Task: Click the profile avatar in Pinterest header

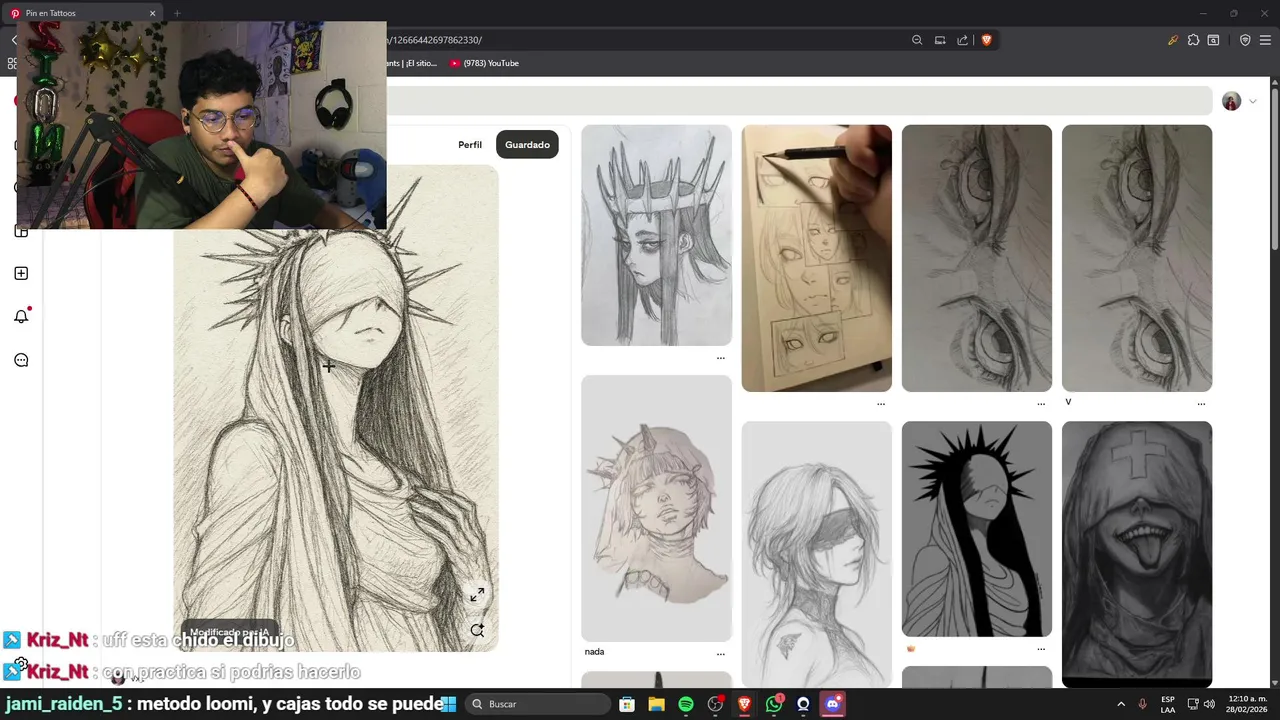Action: point(1231,101)
